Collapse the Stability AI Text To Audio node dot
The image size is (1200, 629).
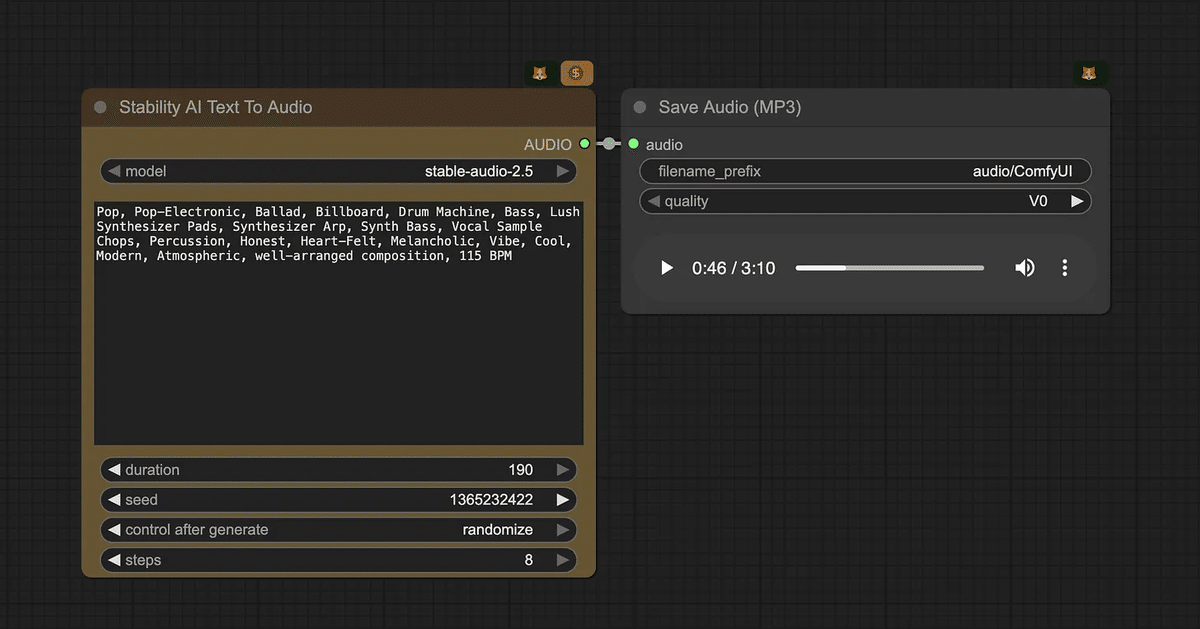point(100,107)
